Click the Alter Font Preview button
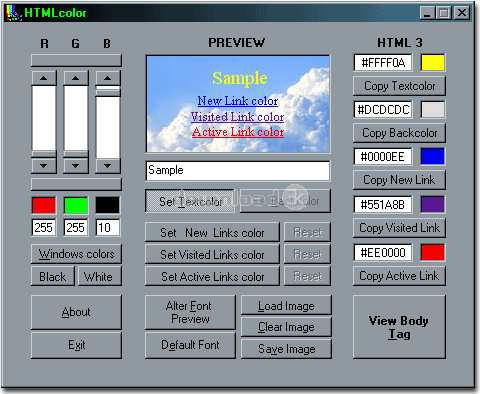This screenshot has width=480, height=394. tap(190, 312)
